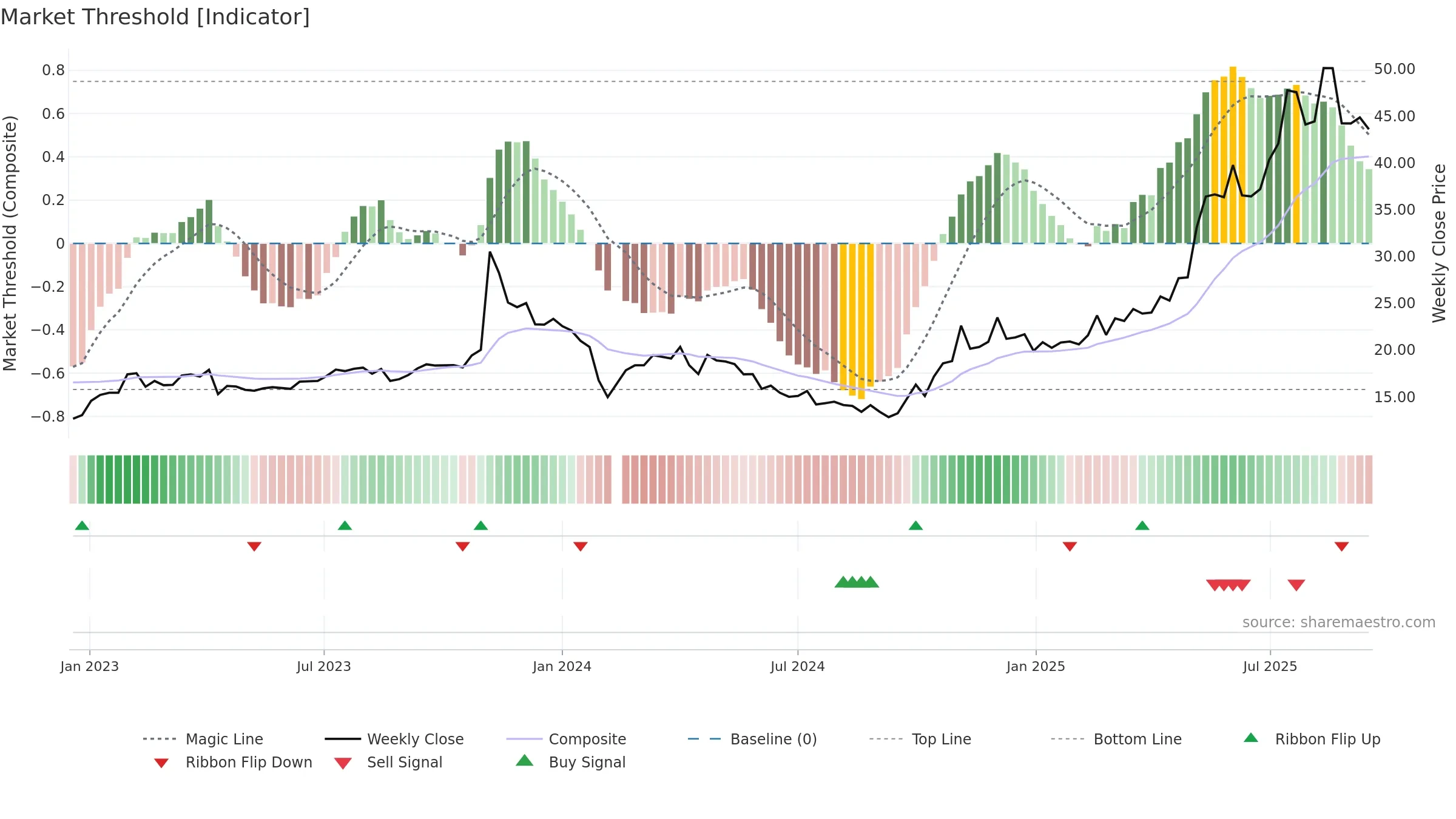Toggle the Top Line legend entry
Viewport: 1456px width, 819px height.
920,739
